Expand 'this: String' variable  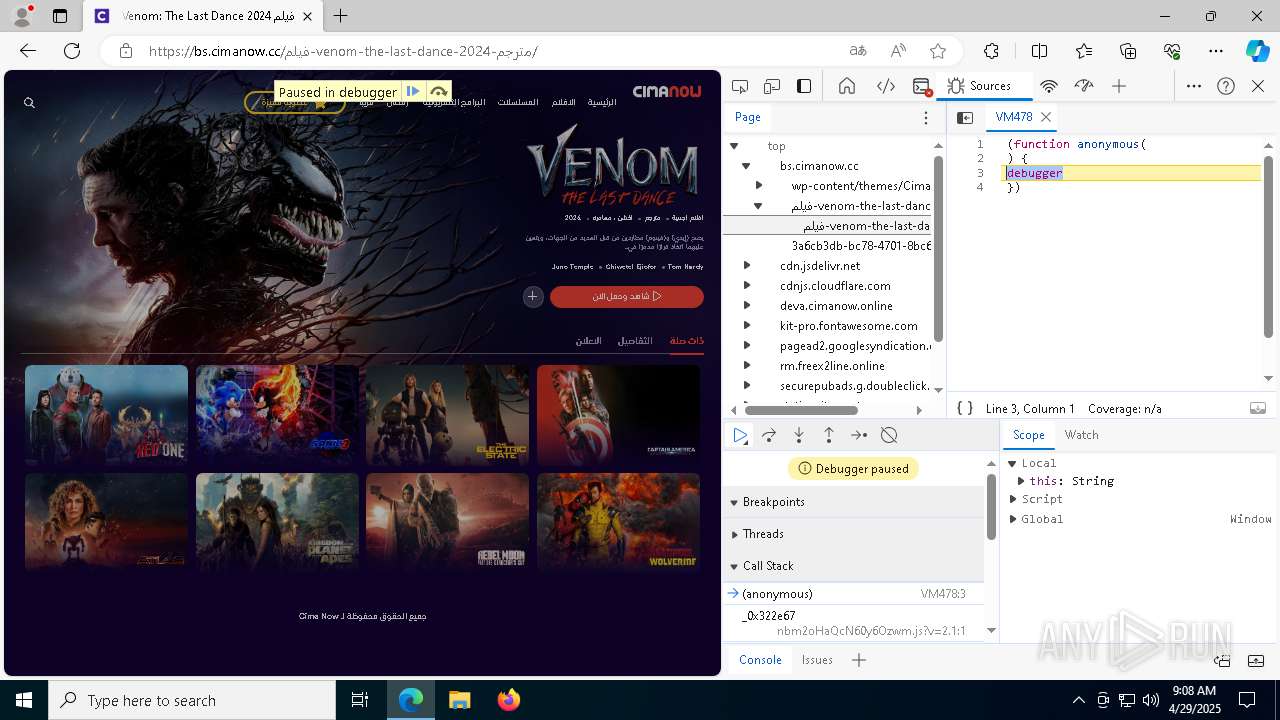[1022, 481]
